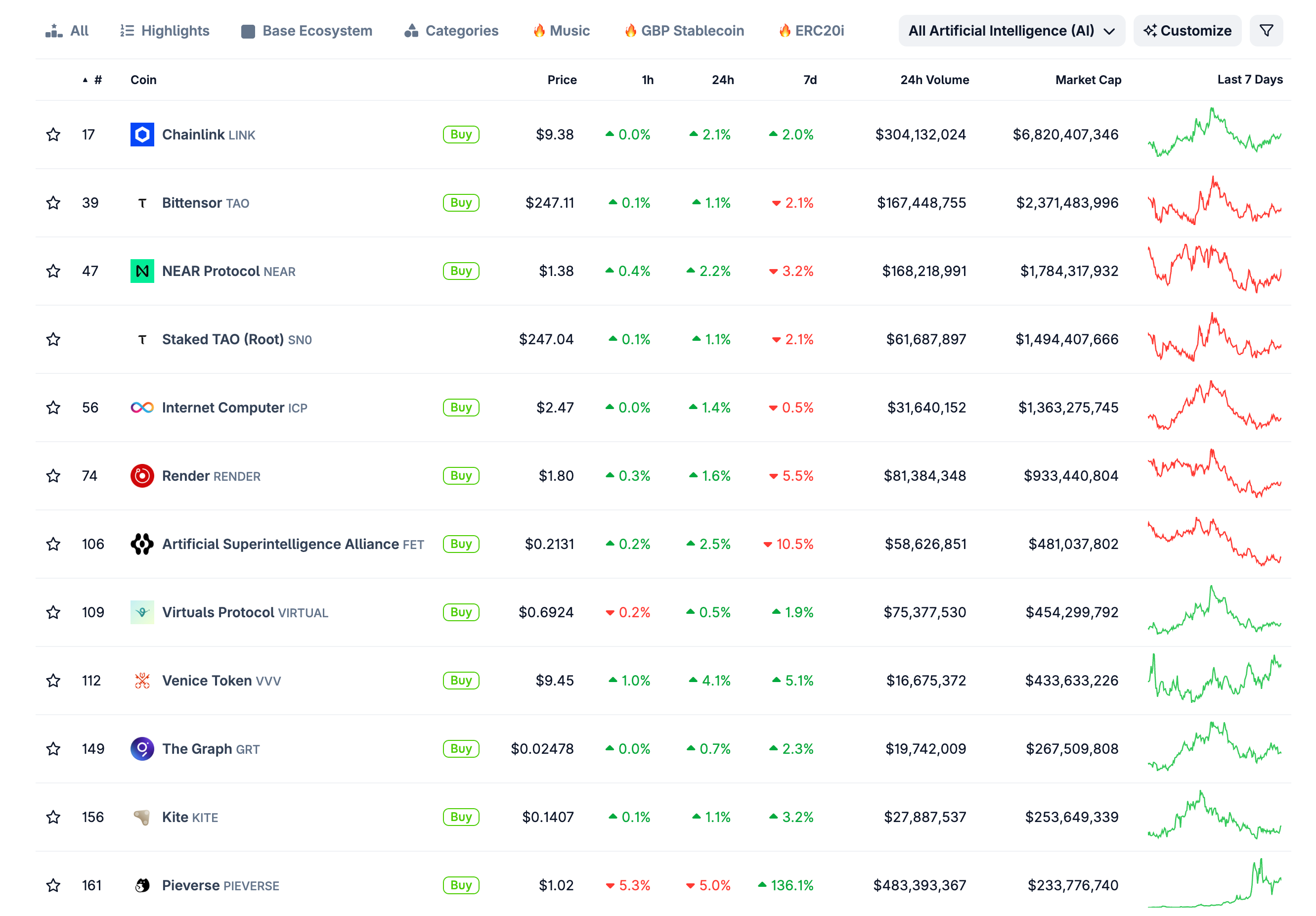
Task: Click the Render red logo icon
Action: point(142,476)
